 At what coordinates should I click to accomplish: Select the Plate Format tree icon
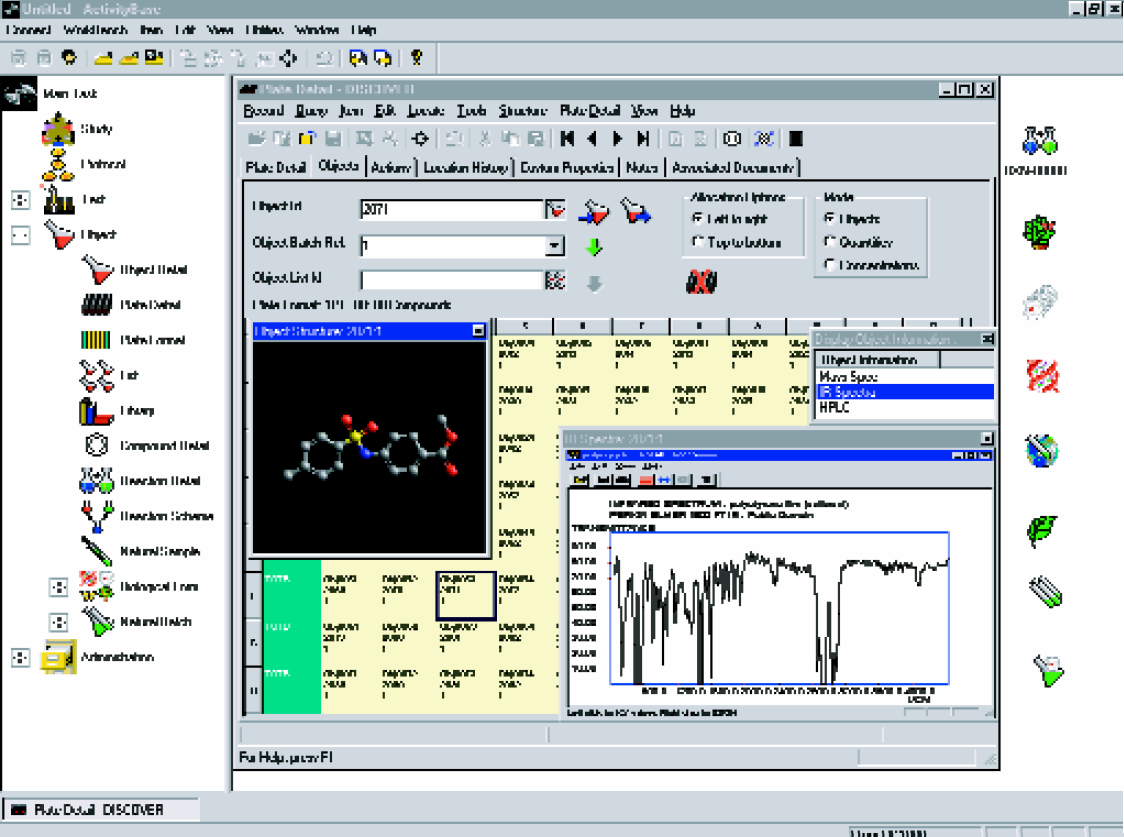click(x=95, y=340)
